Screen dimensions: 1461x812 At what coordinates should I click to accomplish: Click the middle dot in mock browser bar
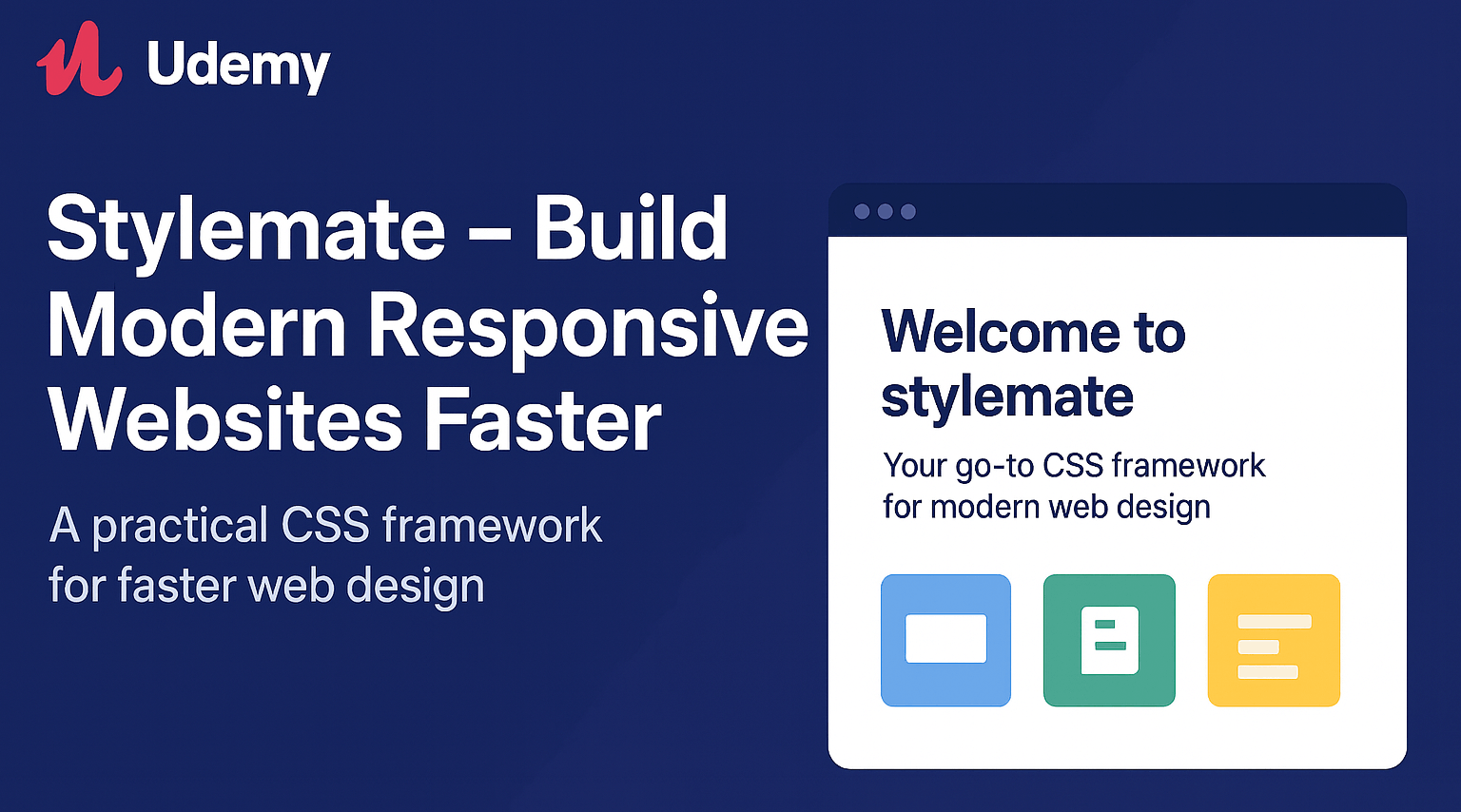coord(885,211)
